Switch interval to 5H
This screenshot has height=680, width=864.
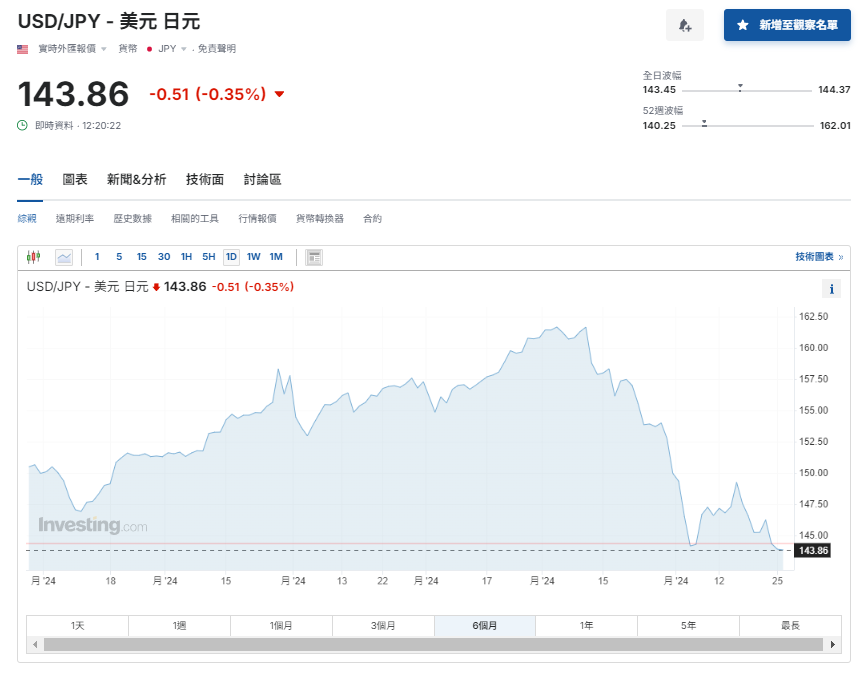tap(207, 257)
